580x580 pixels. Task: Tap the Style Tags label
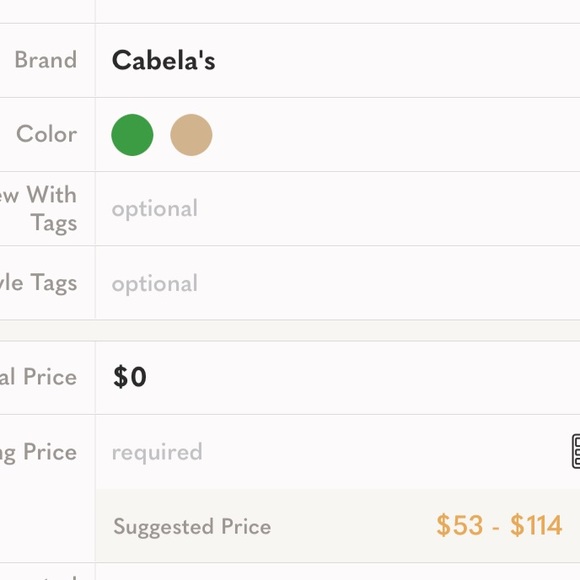38,283
